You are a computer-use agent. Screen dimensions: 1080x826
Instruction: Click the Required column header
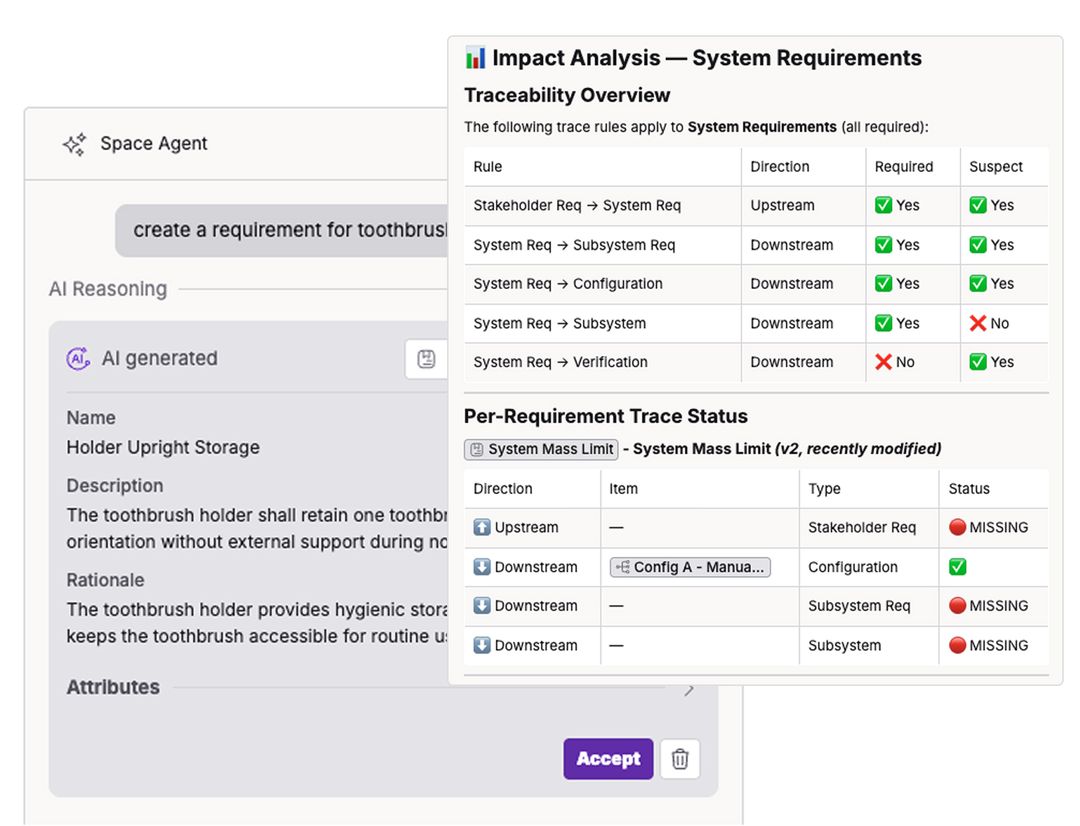(904, 167)
